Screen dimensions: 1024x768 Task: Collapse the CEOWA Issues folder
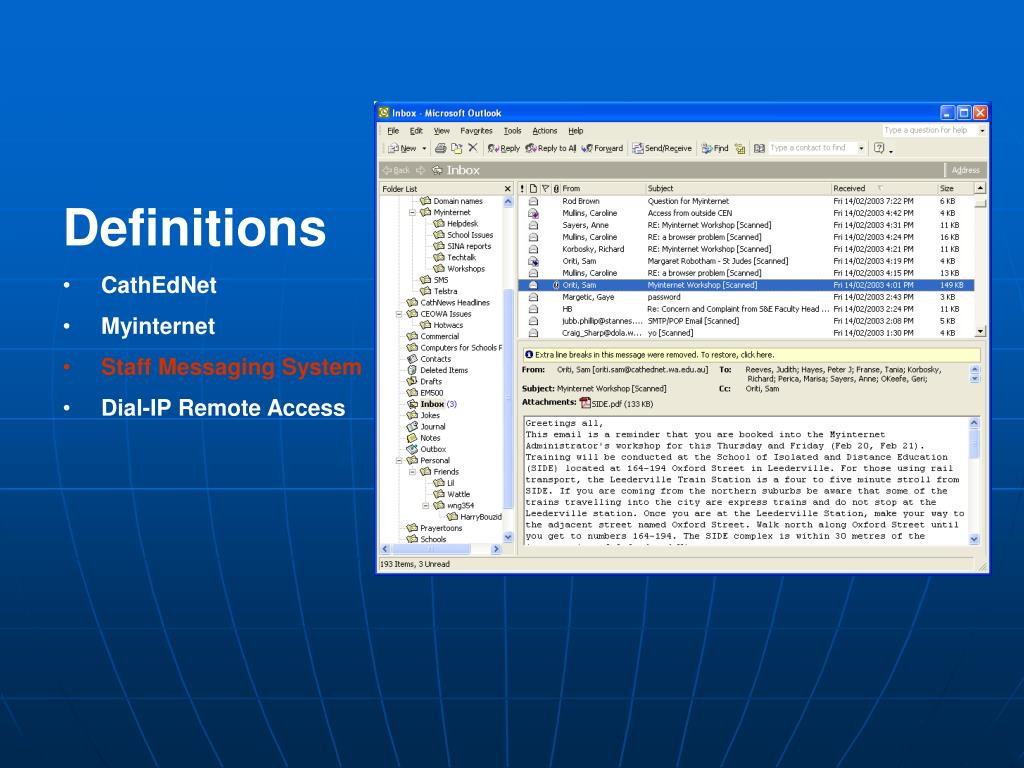click(x=399, y=314)
